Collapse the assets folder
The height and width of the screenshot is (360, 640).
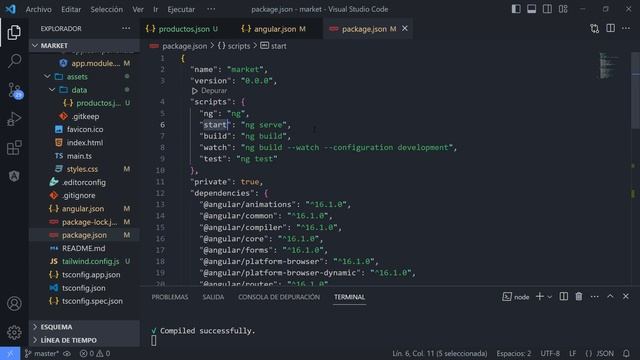pyautogui.click(x=84, y=76)
